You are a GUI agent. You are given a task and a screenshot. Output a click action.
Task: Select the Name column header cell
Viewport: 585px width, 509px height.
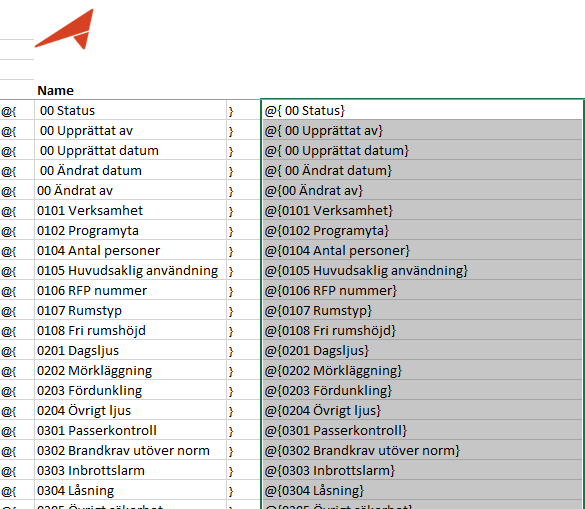(x=130, y=90)
